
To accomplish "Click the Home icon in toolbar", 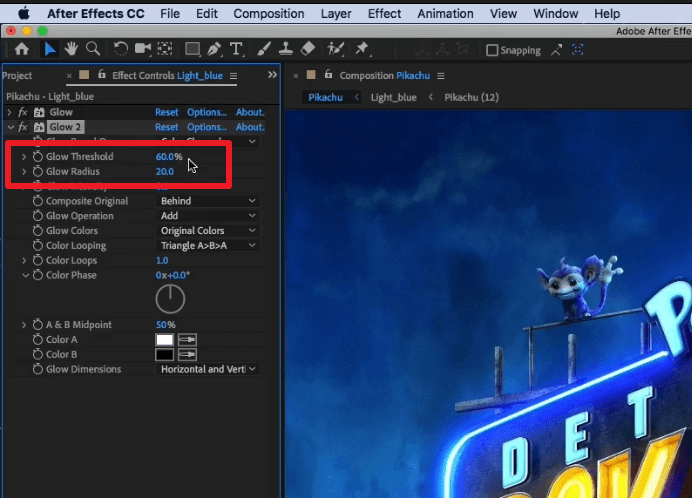I will (x=22, y=49).
